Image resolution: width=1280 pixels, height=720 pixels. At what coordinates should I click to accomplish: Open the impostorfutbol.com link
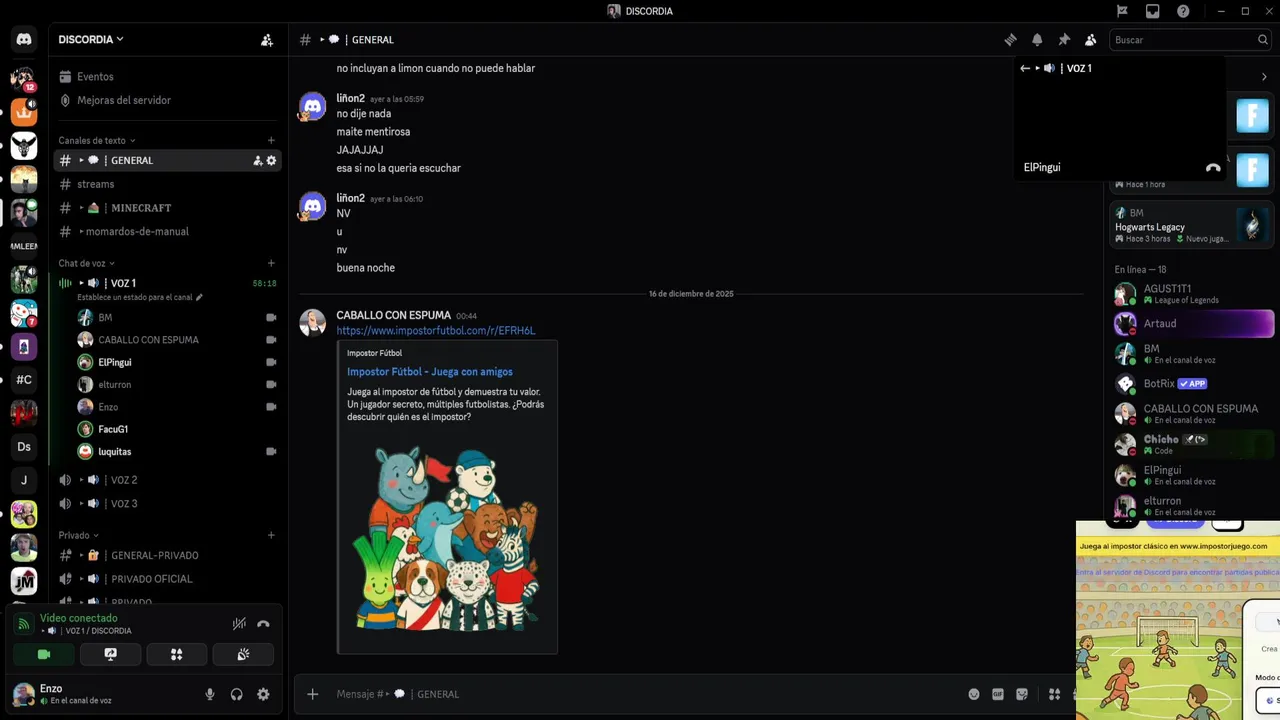click(435, 331)
